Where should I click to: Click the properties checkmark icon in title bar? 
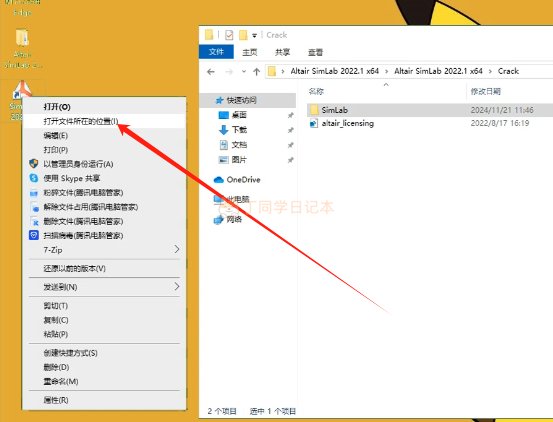[x=229, y=35]
